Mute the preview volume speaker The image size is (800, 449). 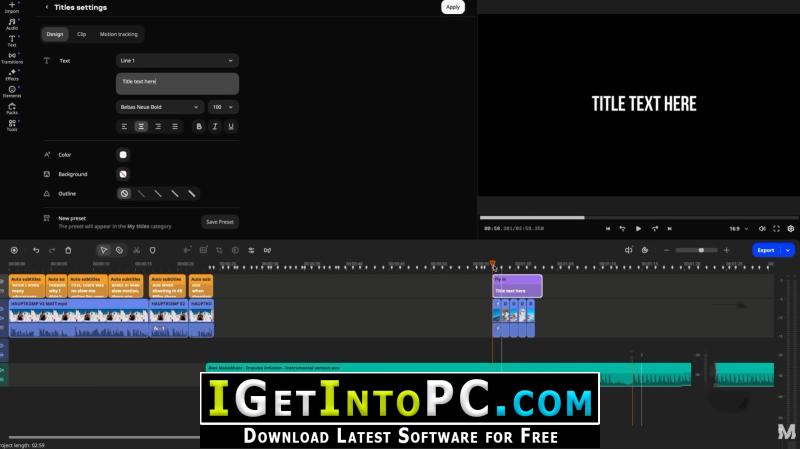pyautogui.click(x=762, y=229)
